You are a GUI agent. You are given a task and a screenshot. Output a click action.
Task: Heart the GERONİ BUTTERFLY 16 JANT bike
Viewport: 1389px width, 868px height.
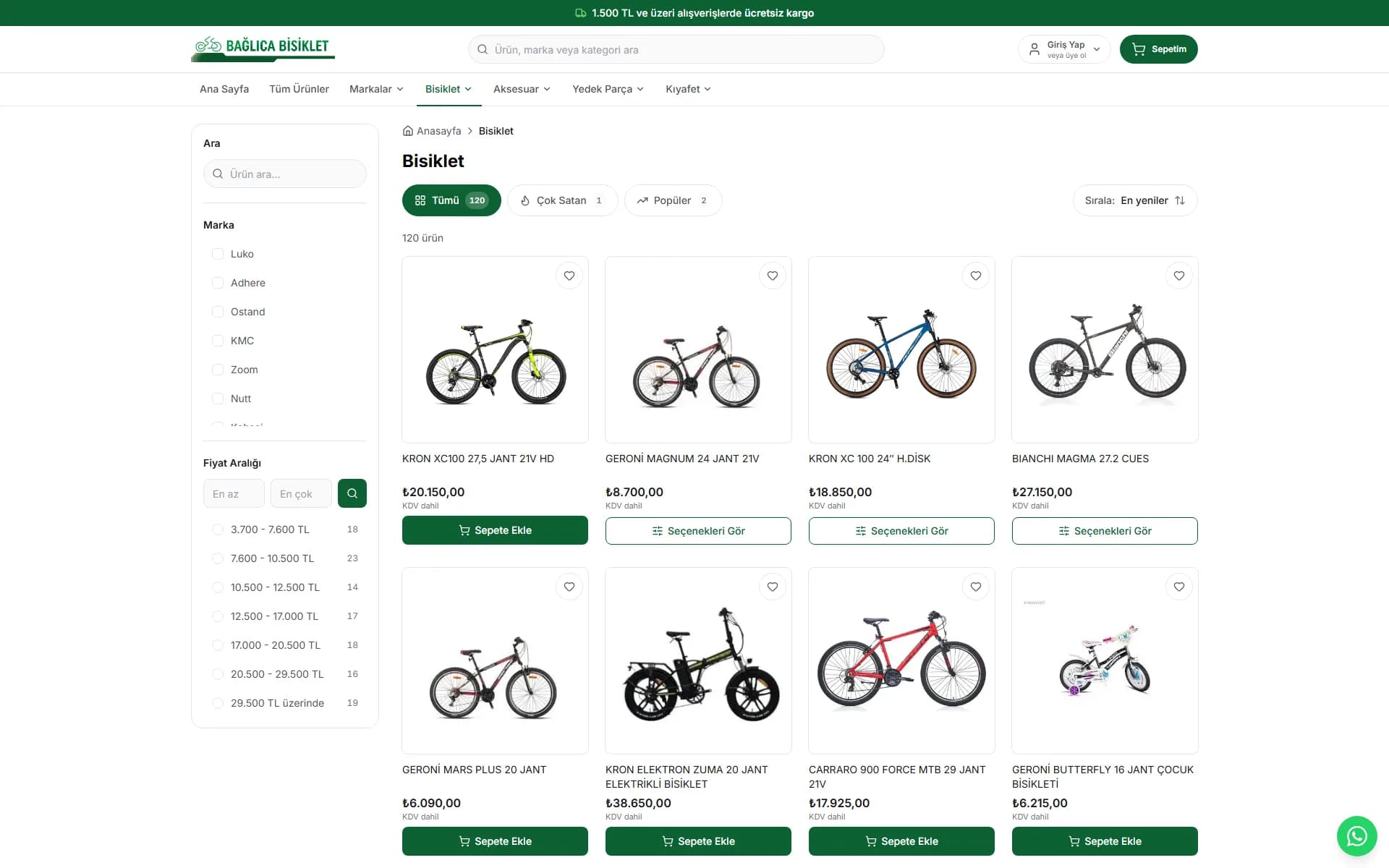pos(1179,587)
